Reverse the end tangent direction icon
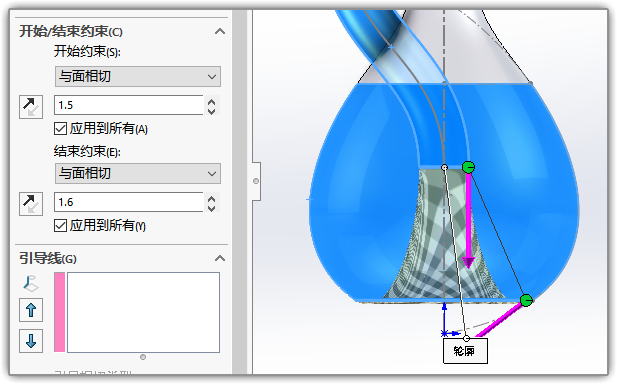Image resolution: width=617 pixels, height=384 pixels. 31,204
